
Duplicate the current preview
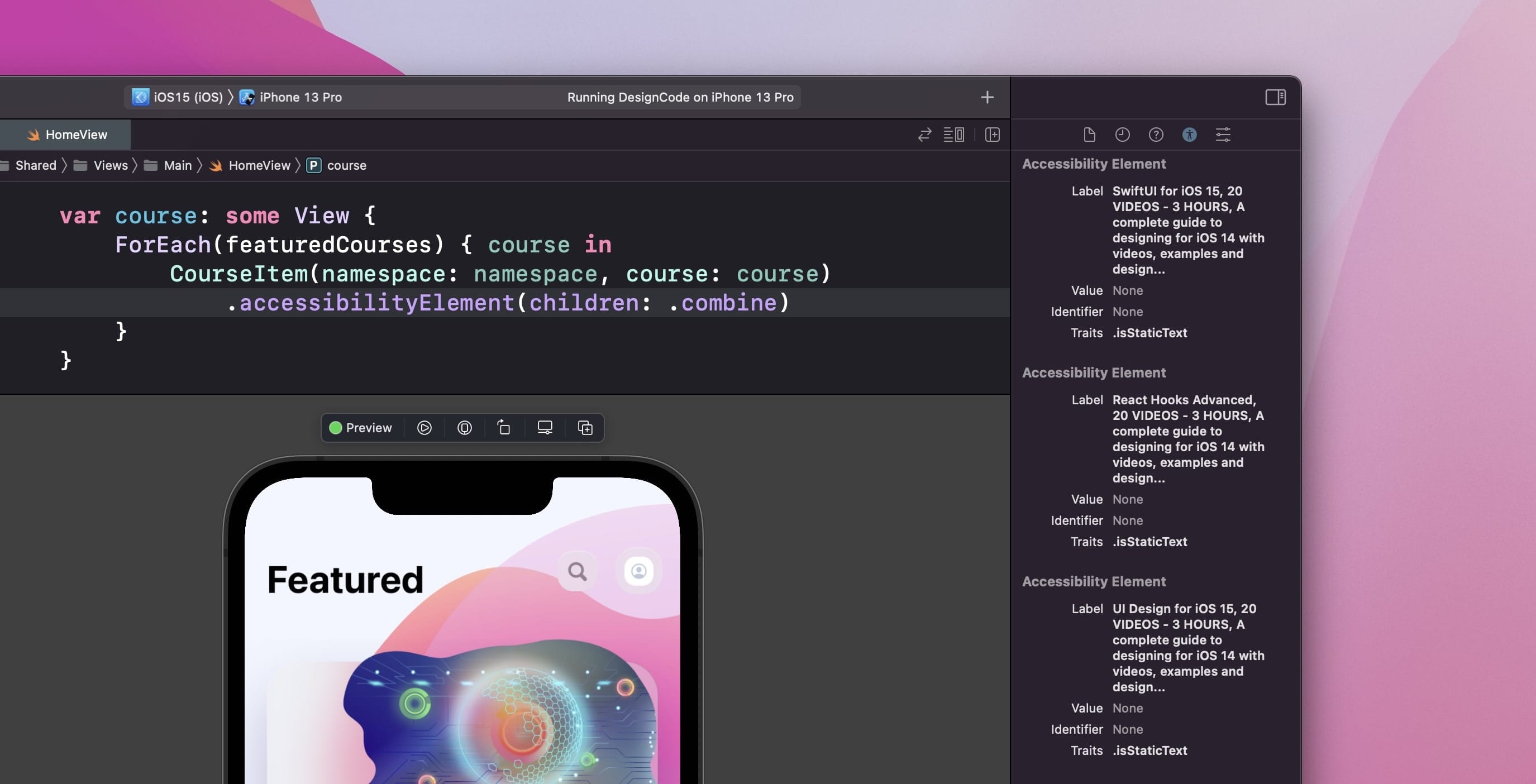(x=585, y=428)
